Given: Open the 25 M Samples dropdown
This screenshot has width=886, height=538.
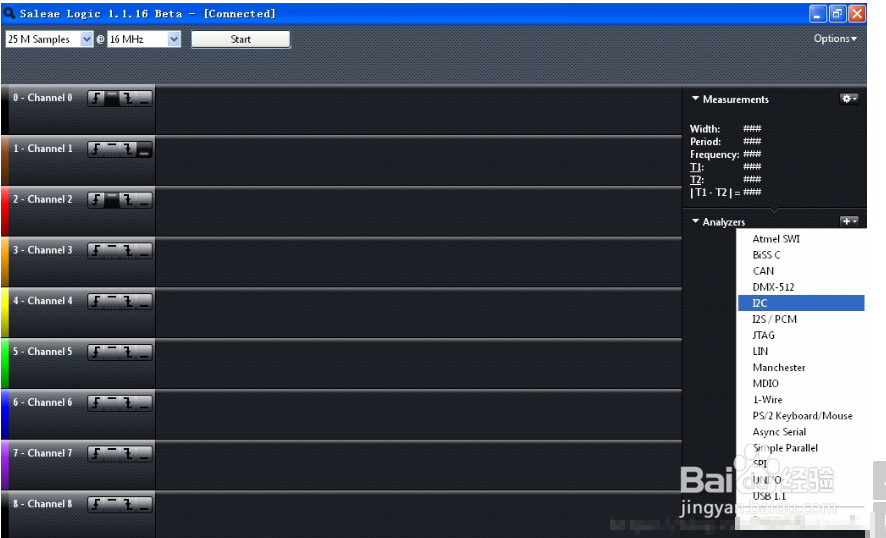Looking at the screenshot, I should (x=86, y=39).
